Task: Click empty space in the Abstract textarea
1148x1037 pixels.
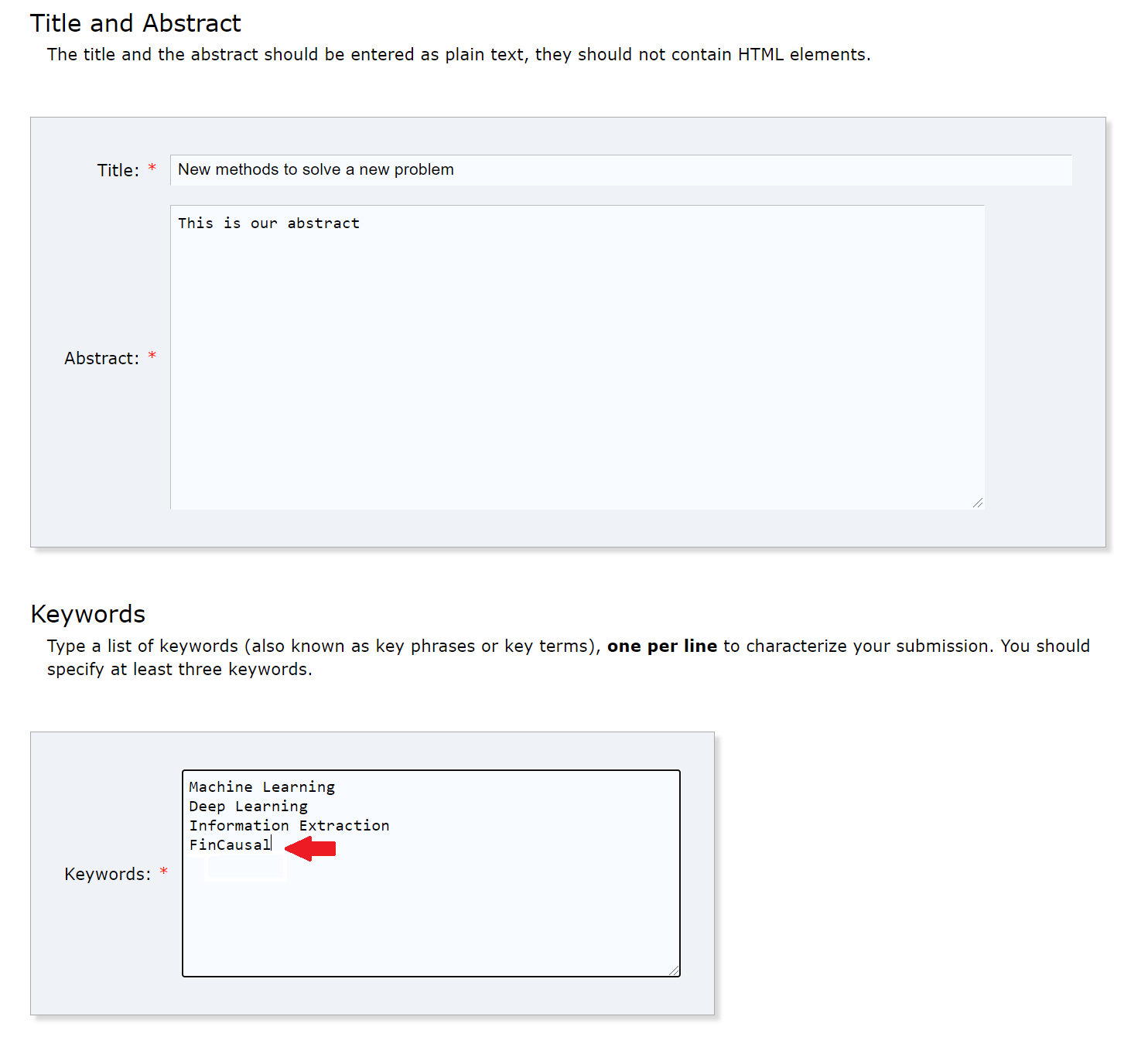Action: point(576,371)
